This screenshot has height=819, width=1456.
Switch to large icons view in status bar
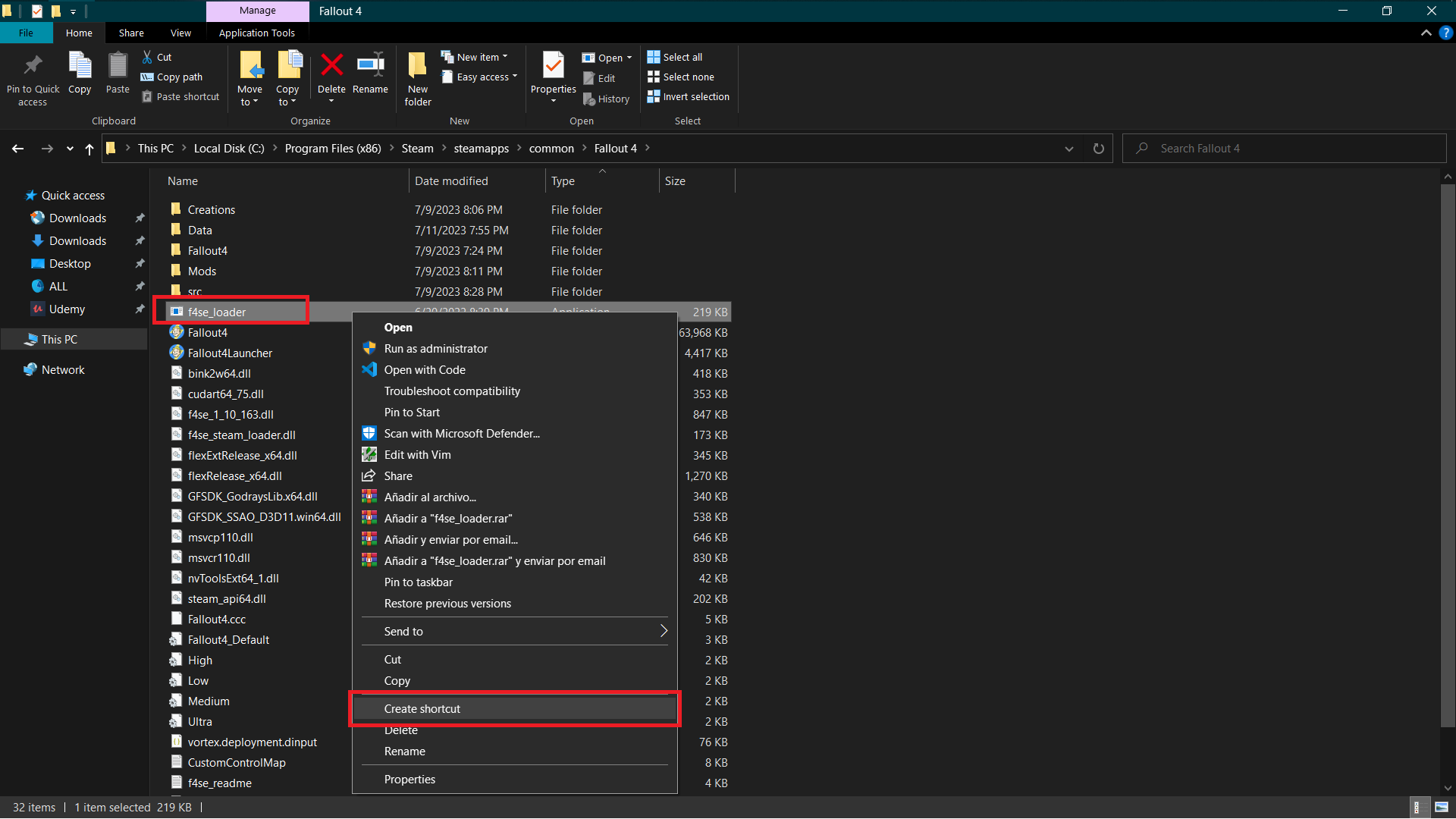tap(1442, 807)
